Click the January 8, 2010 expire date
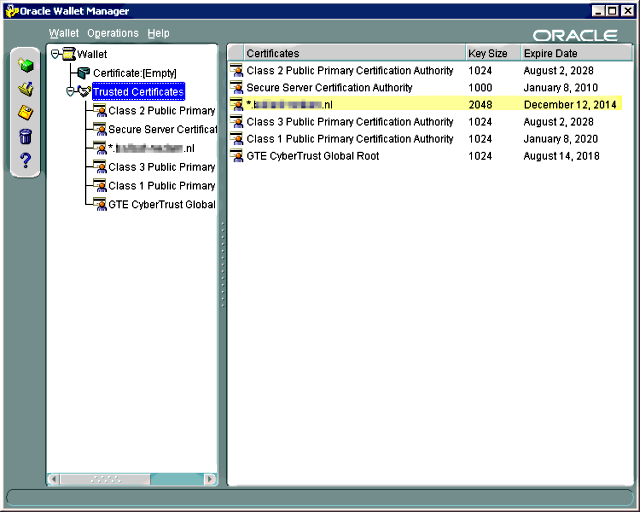 click(560, 88)
